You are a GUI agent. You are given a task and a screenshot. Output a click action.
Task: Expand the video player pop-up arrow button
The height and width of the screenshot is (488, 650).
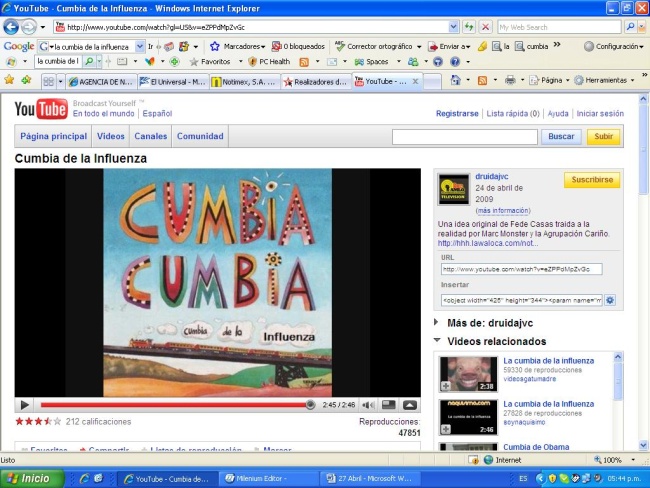pyautogui.click(x=410, y=405)
